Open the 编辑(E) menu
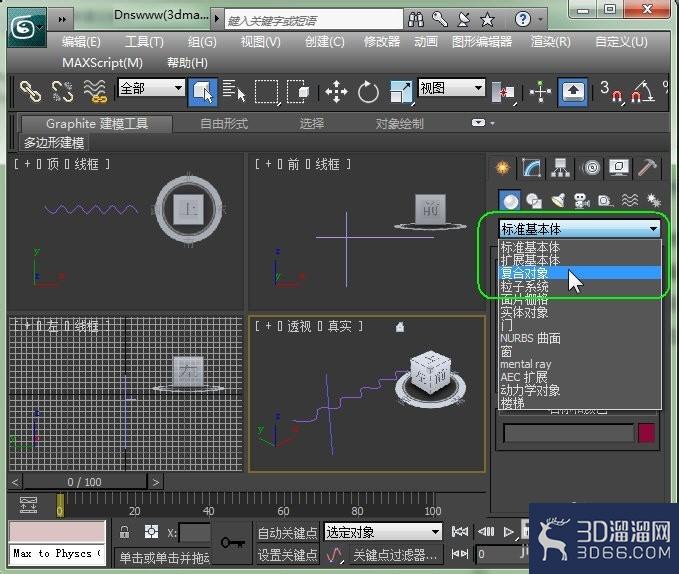The width and height of the screenshot is (679, 574). (81, 42)
